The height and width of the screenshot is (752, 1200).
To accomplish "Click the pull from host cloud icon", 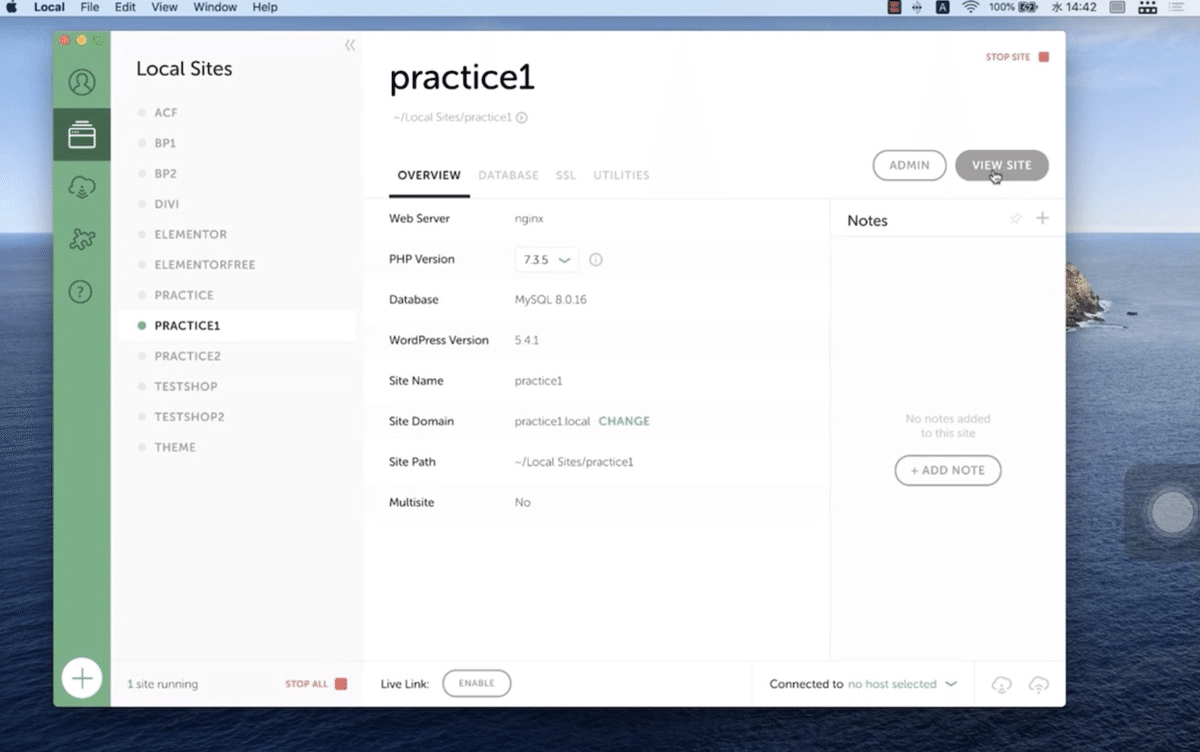I will coord(1001,685).
